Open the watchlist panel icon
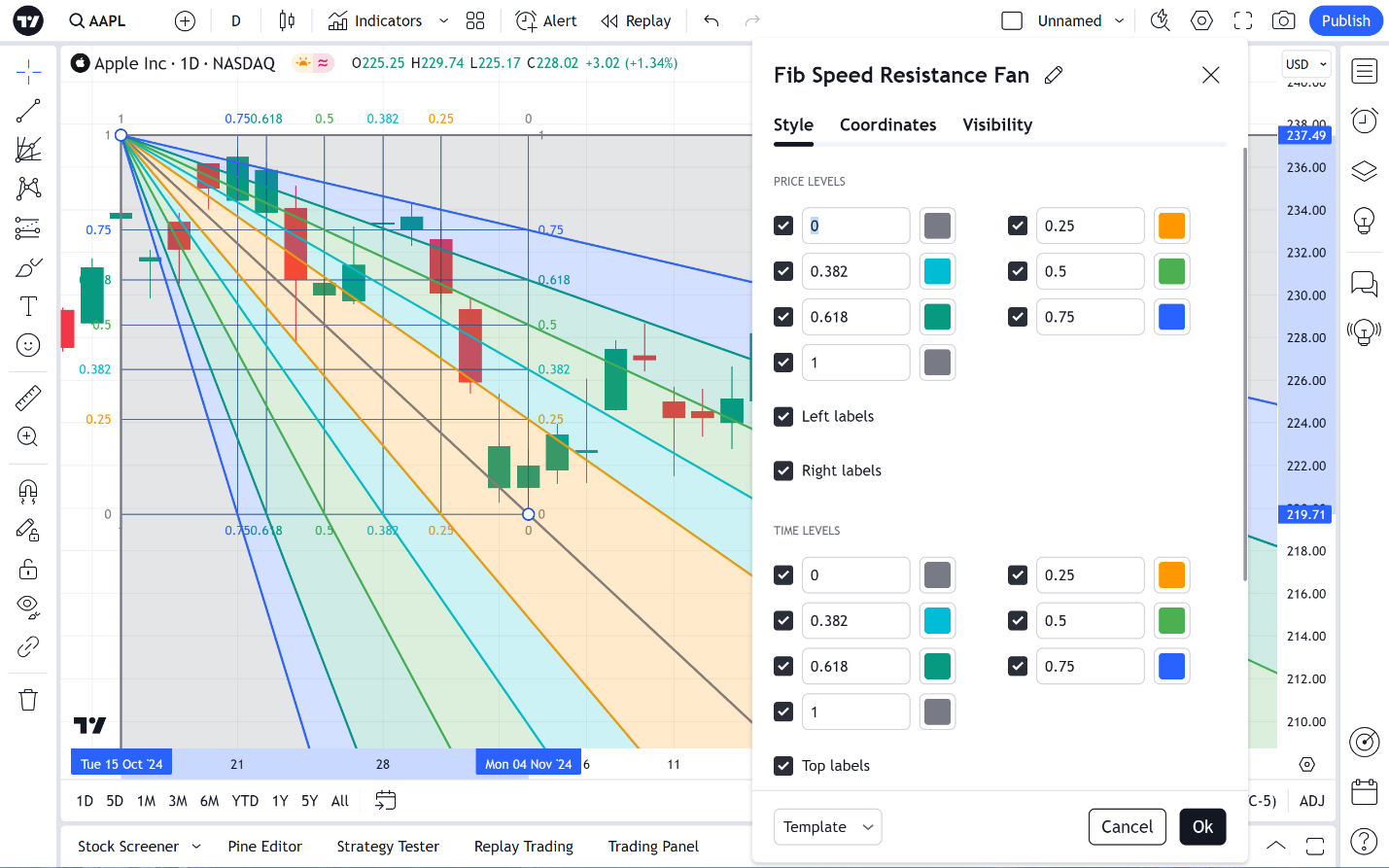The width and height of the screenshot is (1389, 868). coord(1365,71)
